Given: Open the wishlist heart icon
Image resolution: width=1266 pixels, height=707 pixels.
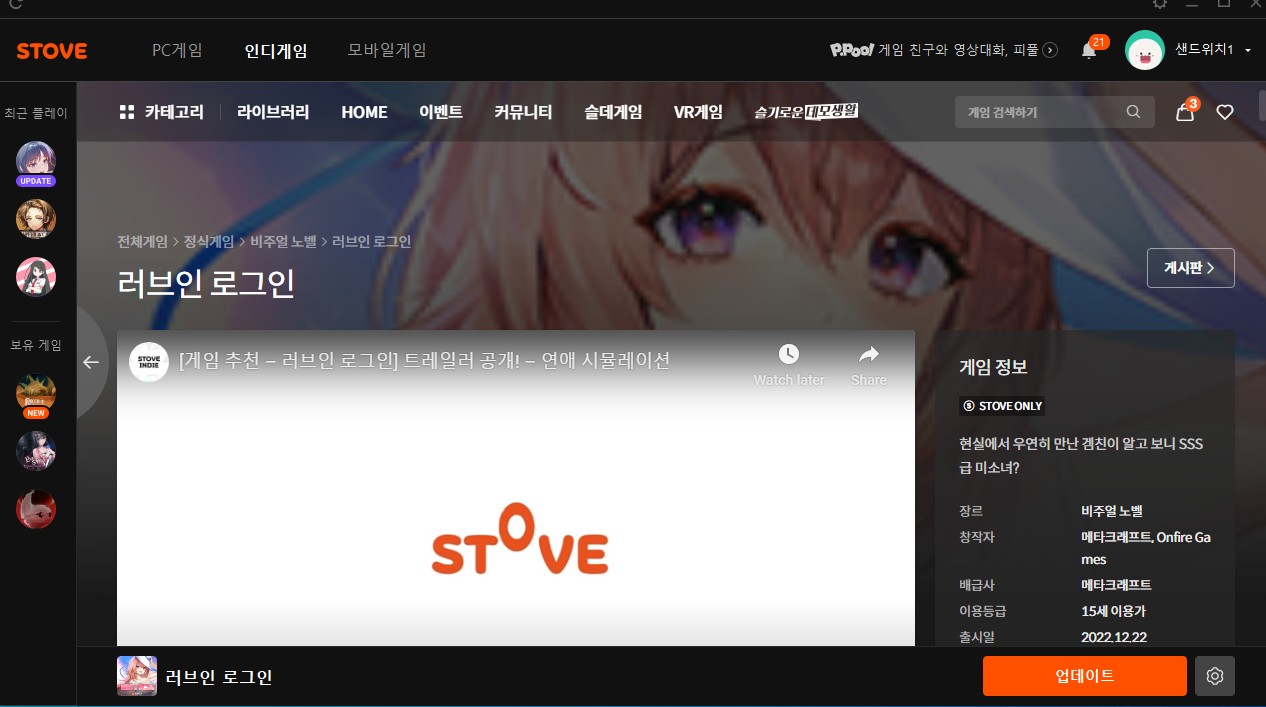Looking at the screenshot, I should pyautogui.click(x=1225, y=112).
